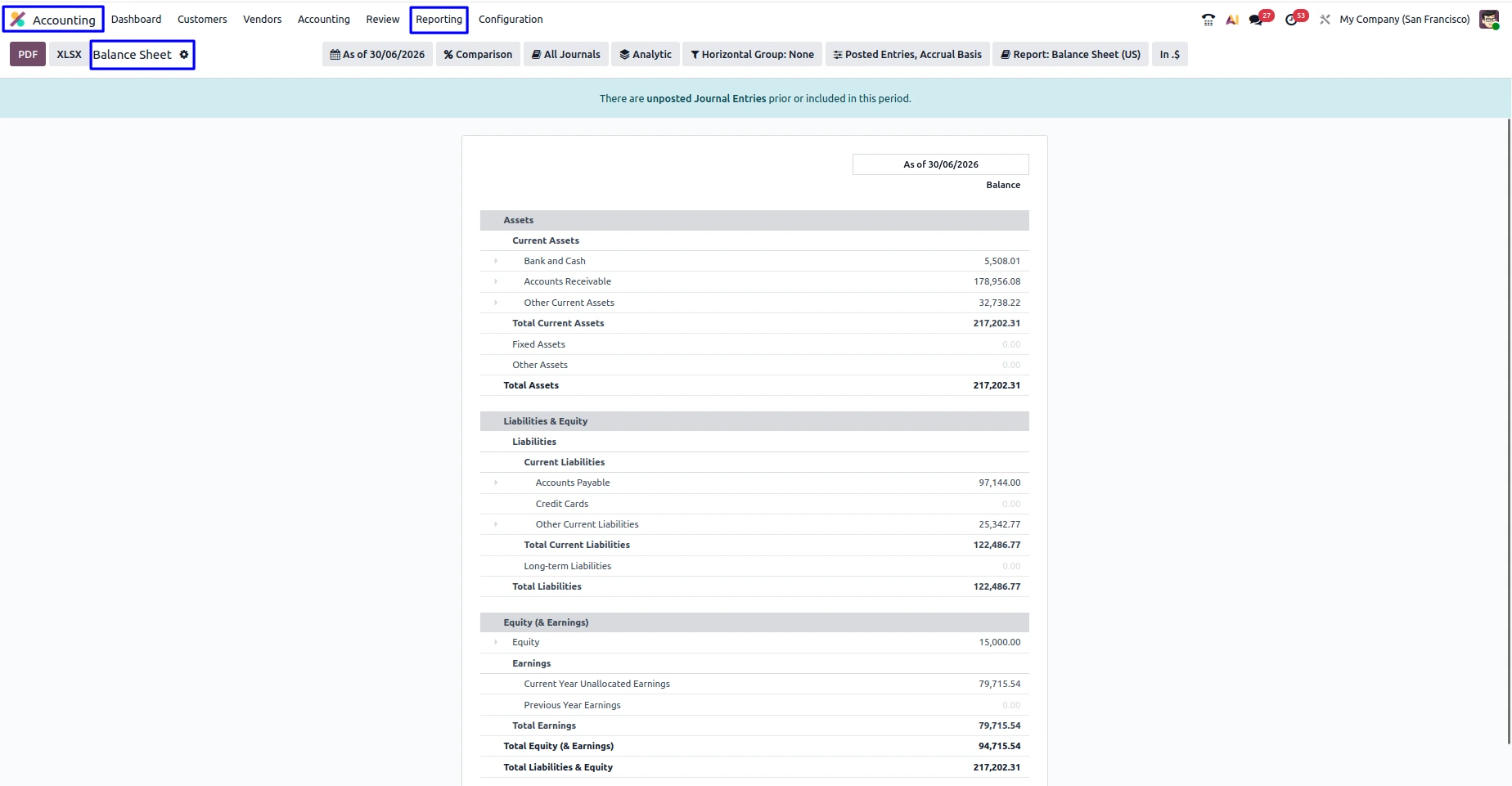Image resolution: width=1512 pixels, height=786 pixels.
Task: Click the Equity (& Earnings) section header
Action: (x=754, y=622)
